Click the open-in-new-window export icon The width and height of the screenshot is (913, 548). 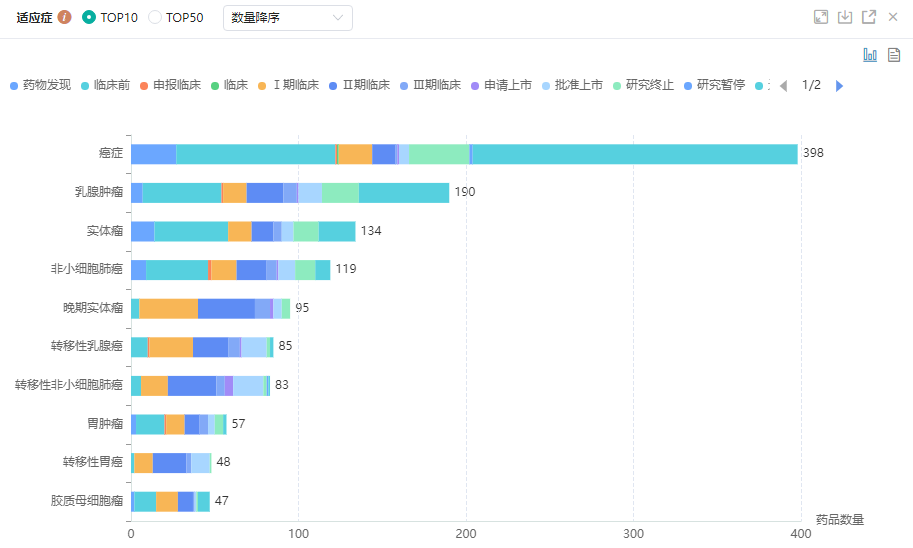tap(869, 17)
